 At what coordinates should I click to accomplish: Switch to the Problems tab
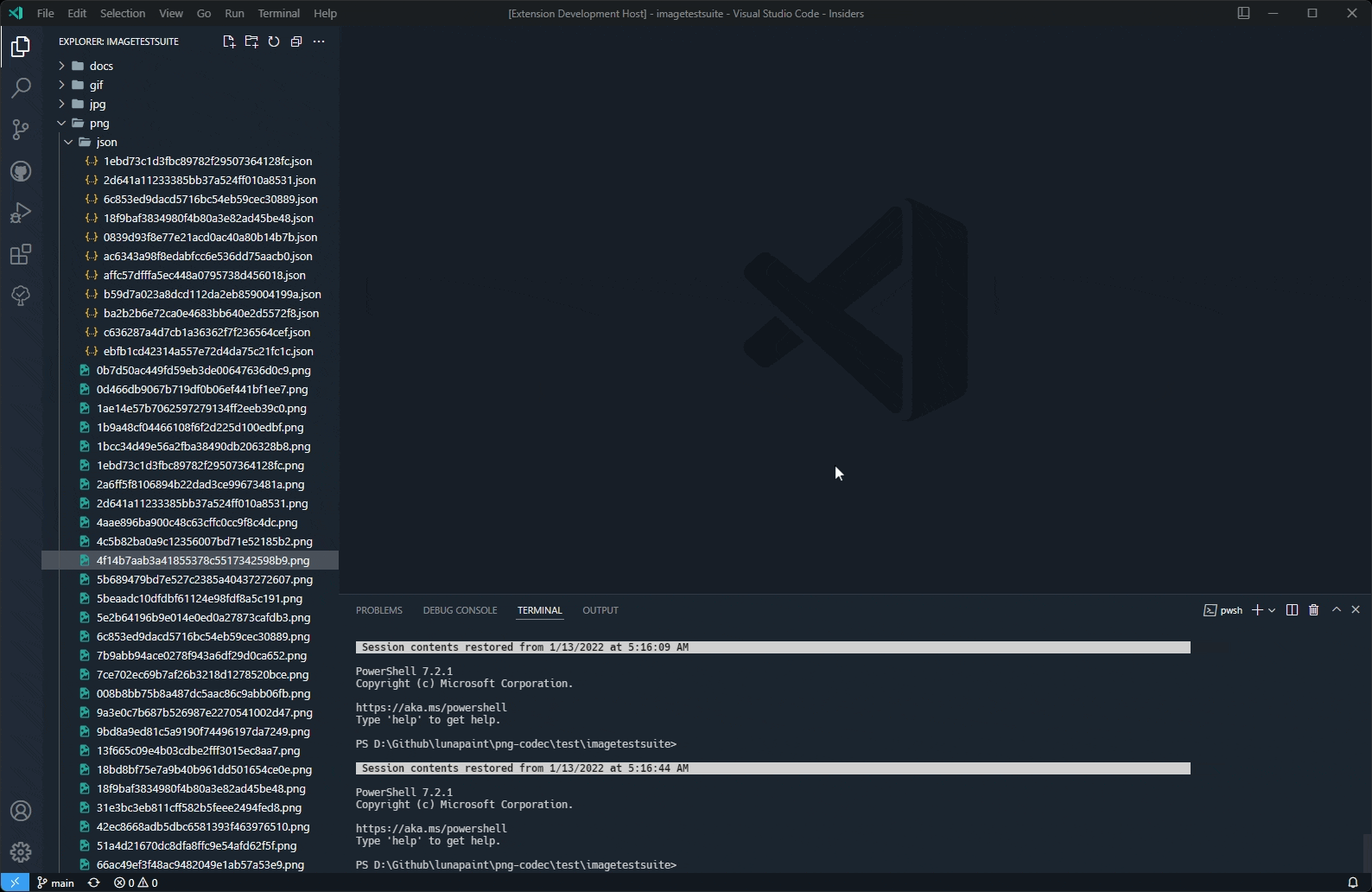tap(379, 610)
